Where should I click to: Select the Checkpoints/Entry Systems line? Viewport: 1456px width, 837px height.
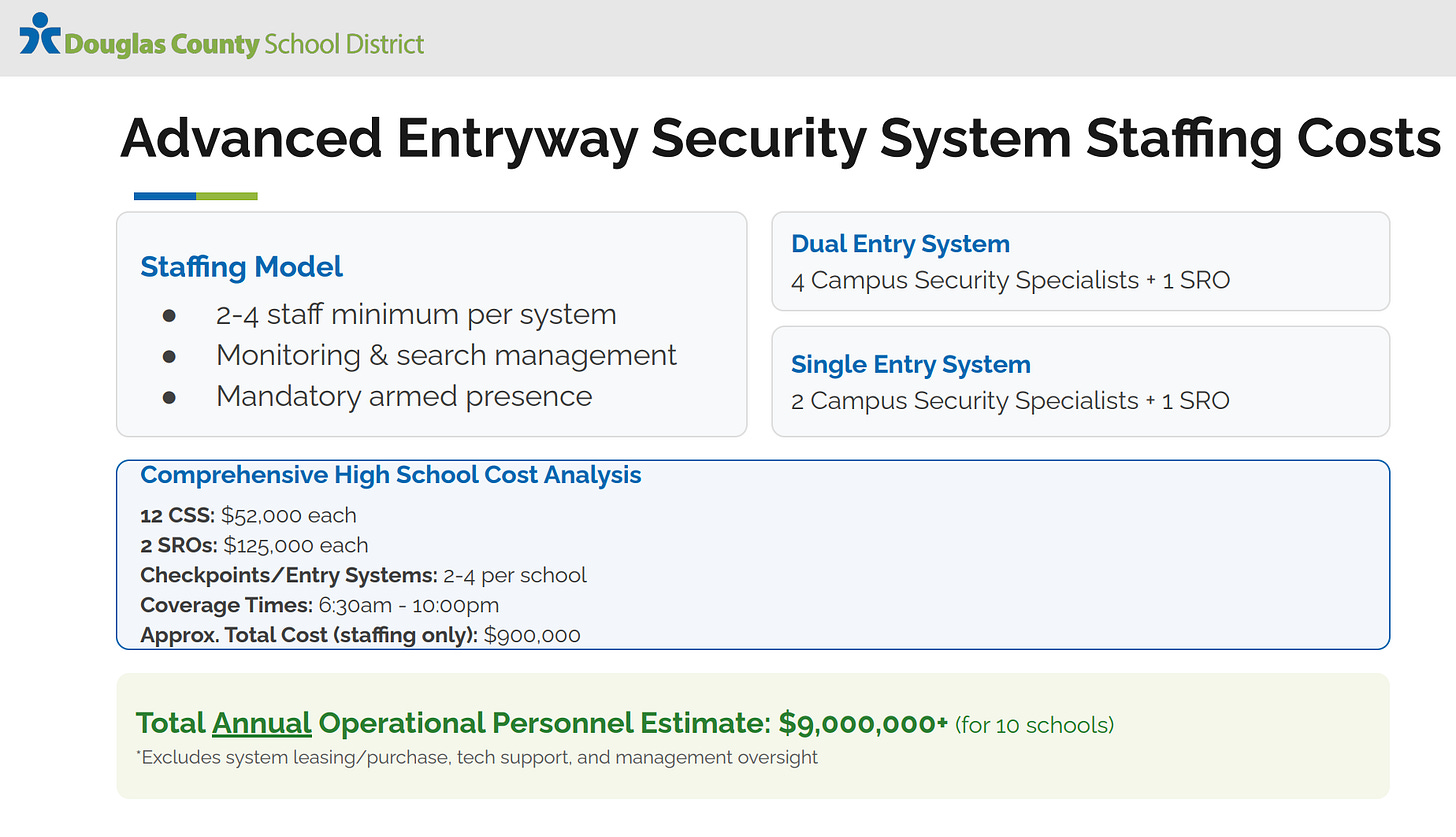tap(363, 576)
